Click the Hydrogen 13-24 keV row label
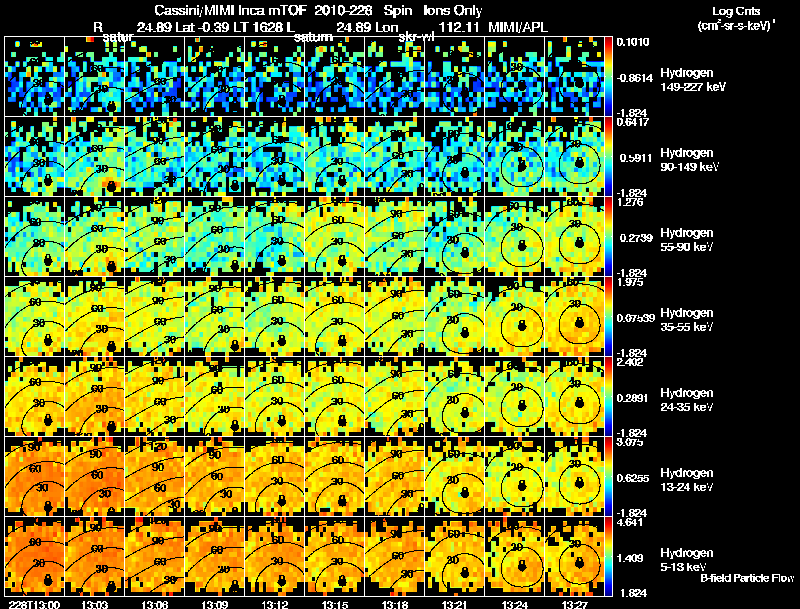Viewport: 800px width, 609px height. (687, 480)
